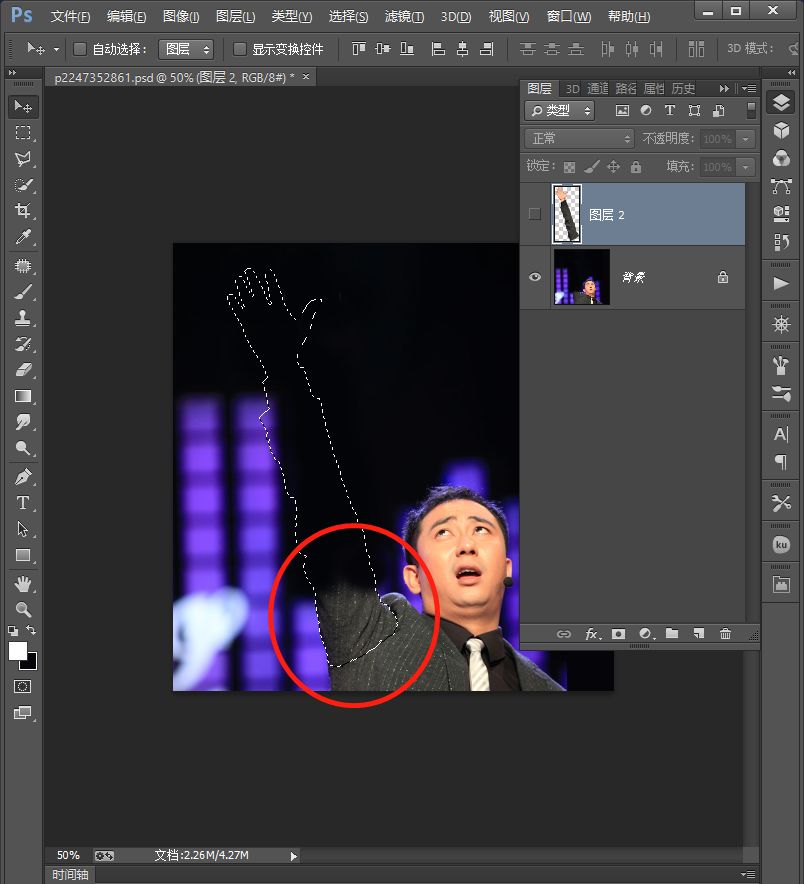Select the Polygonal Lasso tool
The image size is (804, 884).
click(23, 159)
